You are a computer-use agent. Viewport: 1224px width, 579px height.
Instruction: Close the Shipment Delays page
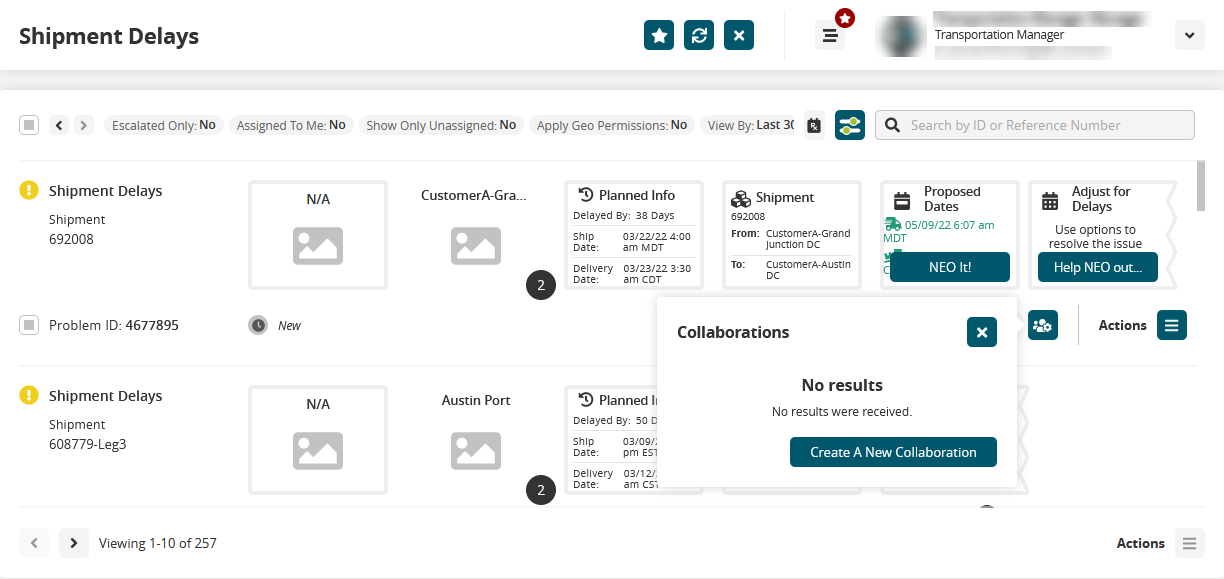[739, 35]
